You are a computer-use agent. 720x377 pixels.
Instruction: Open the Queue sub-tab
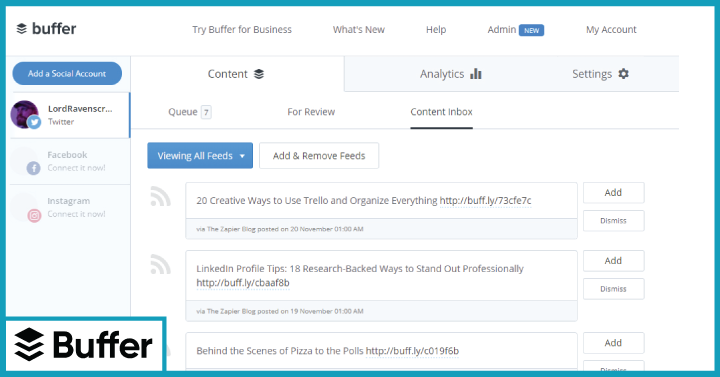[x=190, y=112]
